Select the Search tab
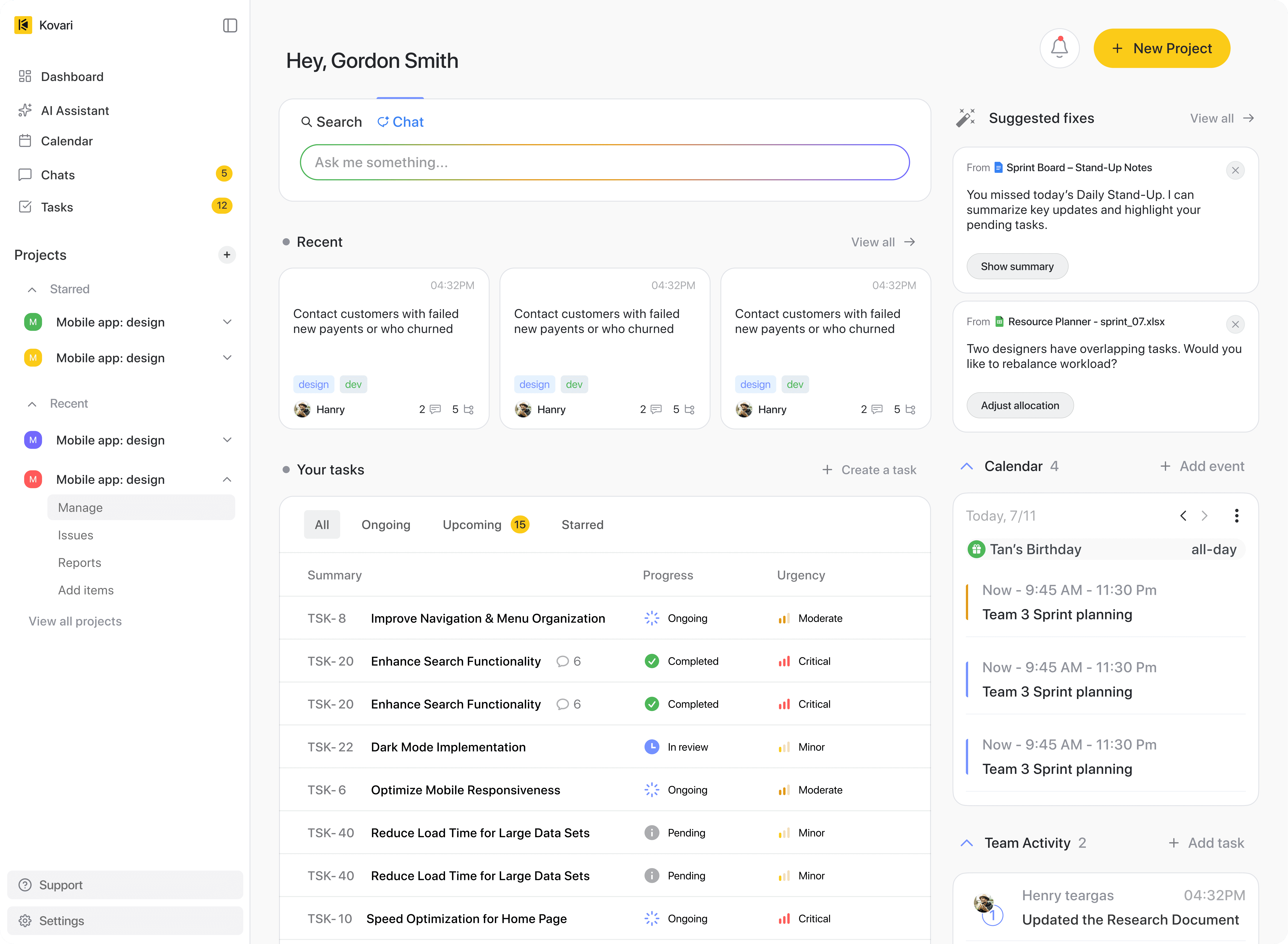This screenshot has width=1288, height=944. tap(332, 122)
